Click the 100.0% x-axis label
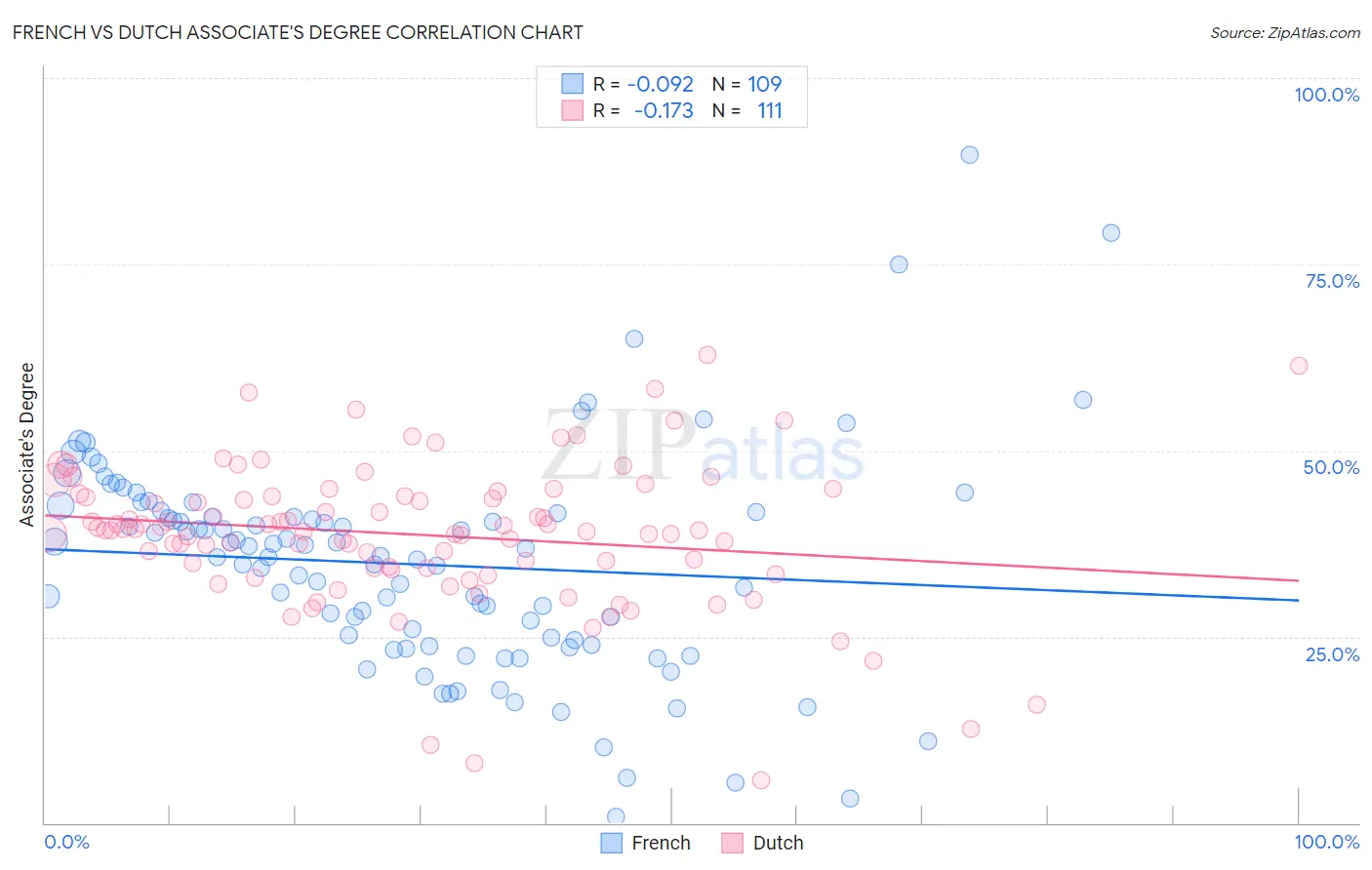1372x870 pixels. pyautogui.click(x=1327, y=842)
